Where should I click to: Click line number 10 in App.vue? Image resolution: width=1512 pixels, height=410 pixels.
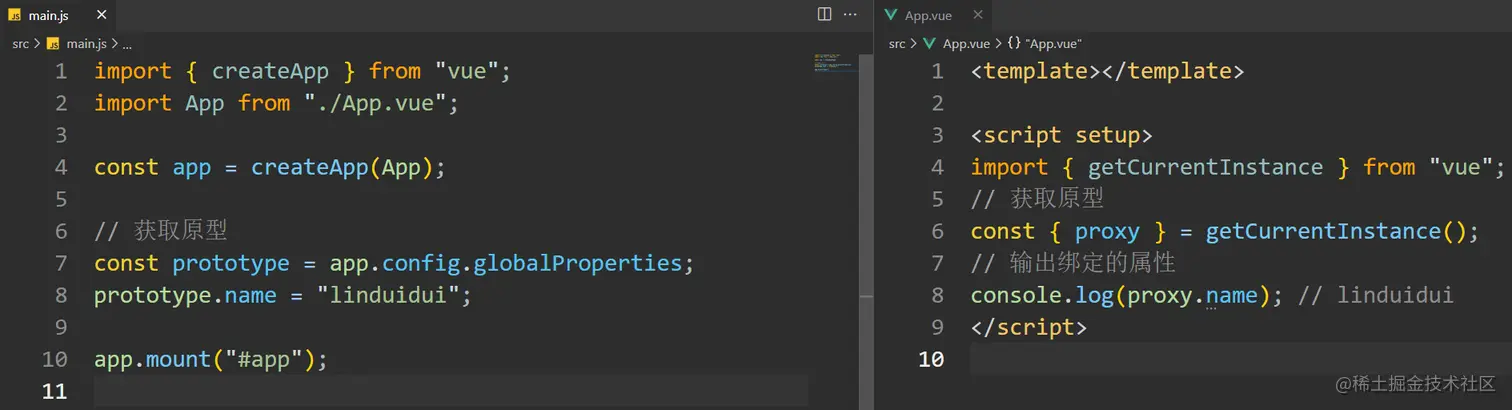(931, 359)
